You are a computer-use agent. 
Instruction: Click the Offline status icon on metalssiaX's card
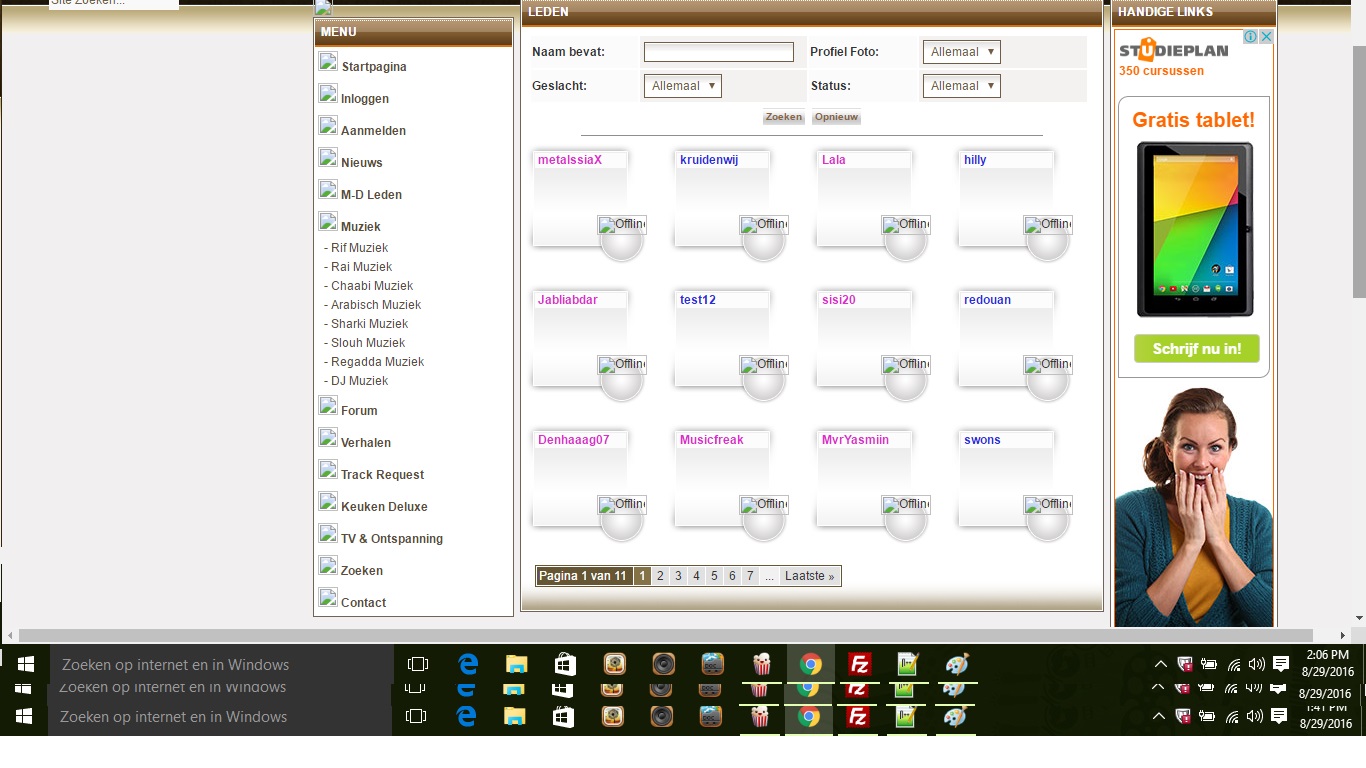pyautogui.click(x=622, y=225)
